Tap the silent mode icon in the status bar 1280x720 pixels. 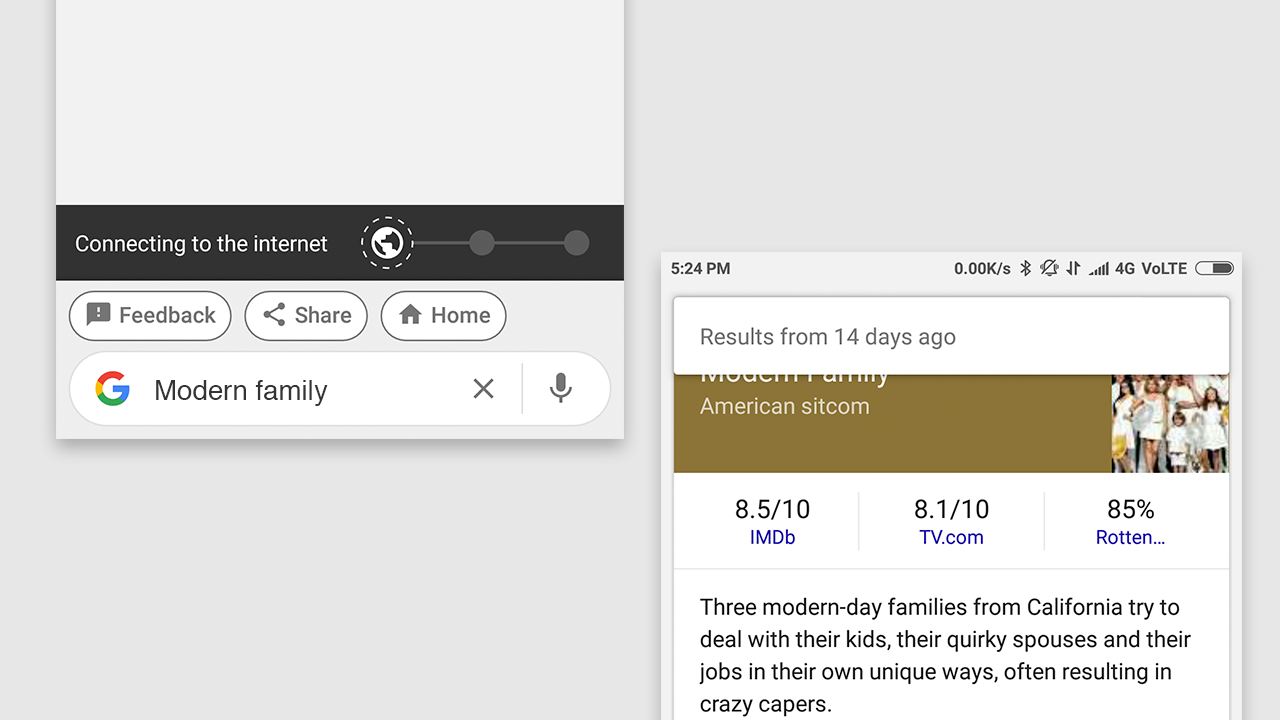click(x=1049, y=268)
